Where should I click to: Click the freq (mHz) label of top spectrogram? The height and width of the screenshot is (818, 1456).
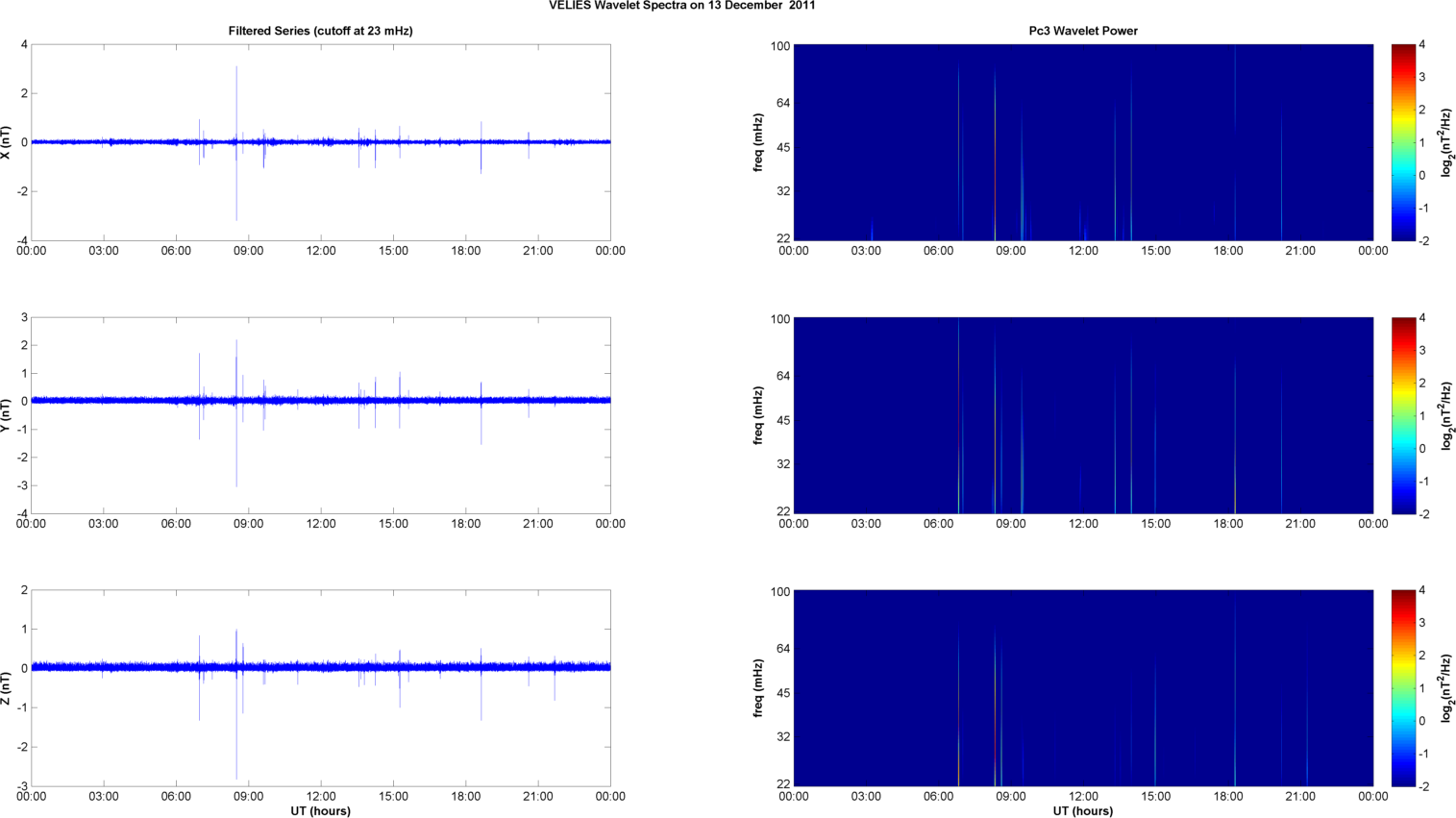pos(758,142)
